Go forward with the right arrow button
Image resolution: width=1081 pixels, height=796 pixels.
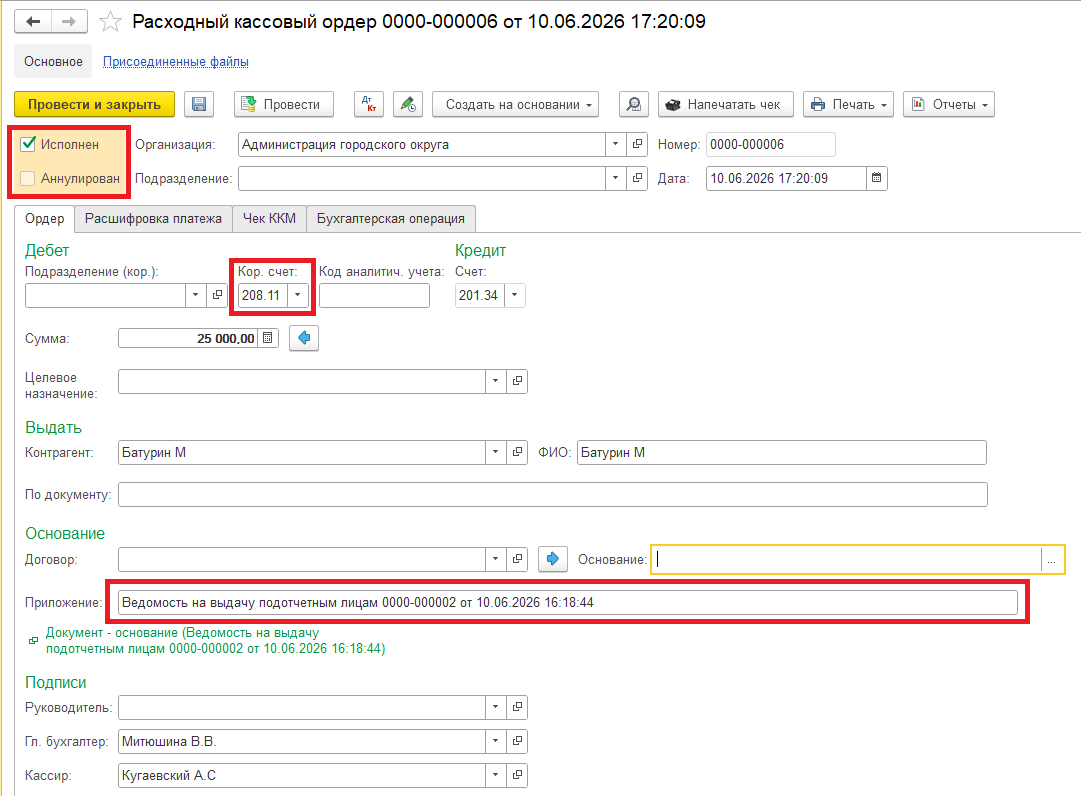pos(69,21)
